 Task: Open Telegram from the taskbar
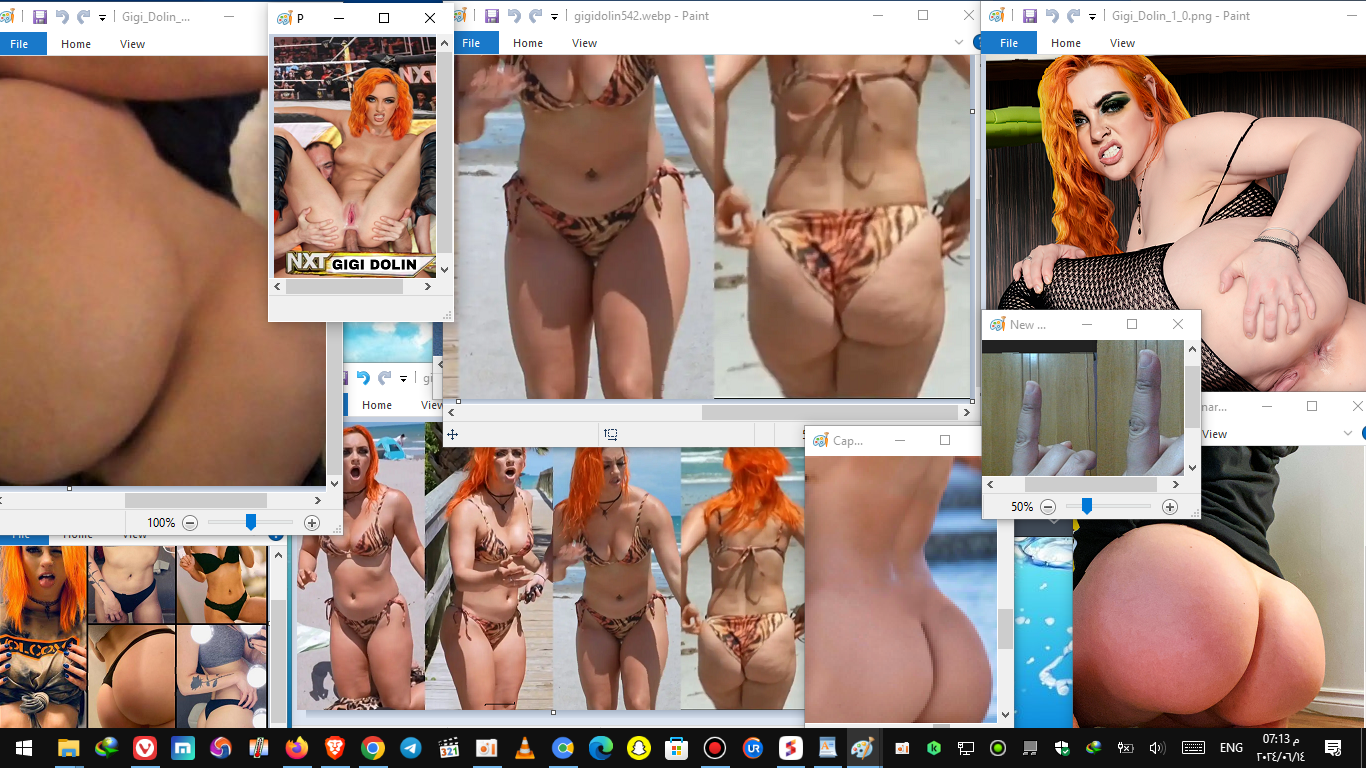pyautogui.click(x=412, y=747)
